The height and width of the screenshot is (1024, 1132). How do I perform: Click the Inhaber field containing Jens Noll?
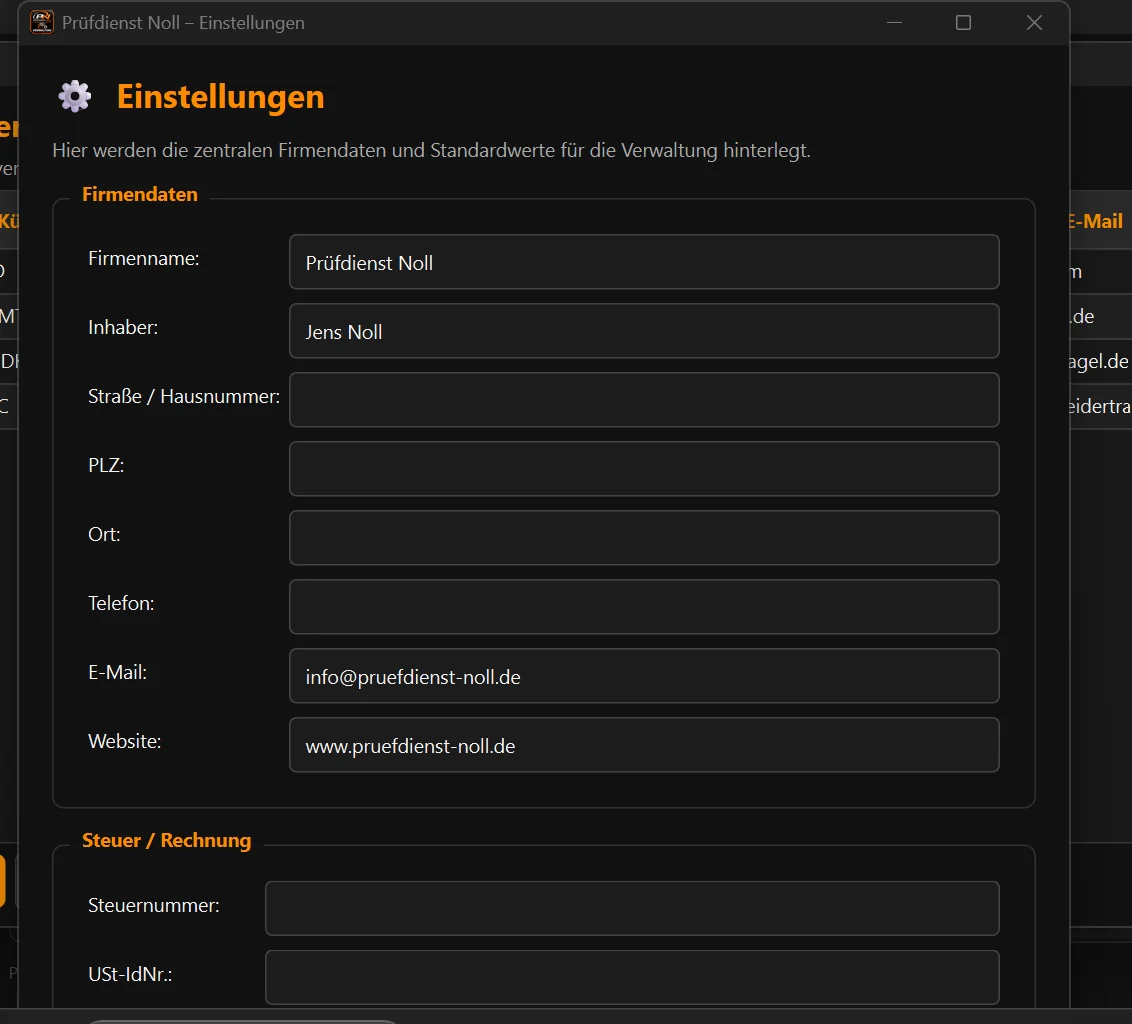pyautogui.click(x=644, y=331)
